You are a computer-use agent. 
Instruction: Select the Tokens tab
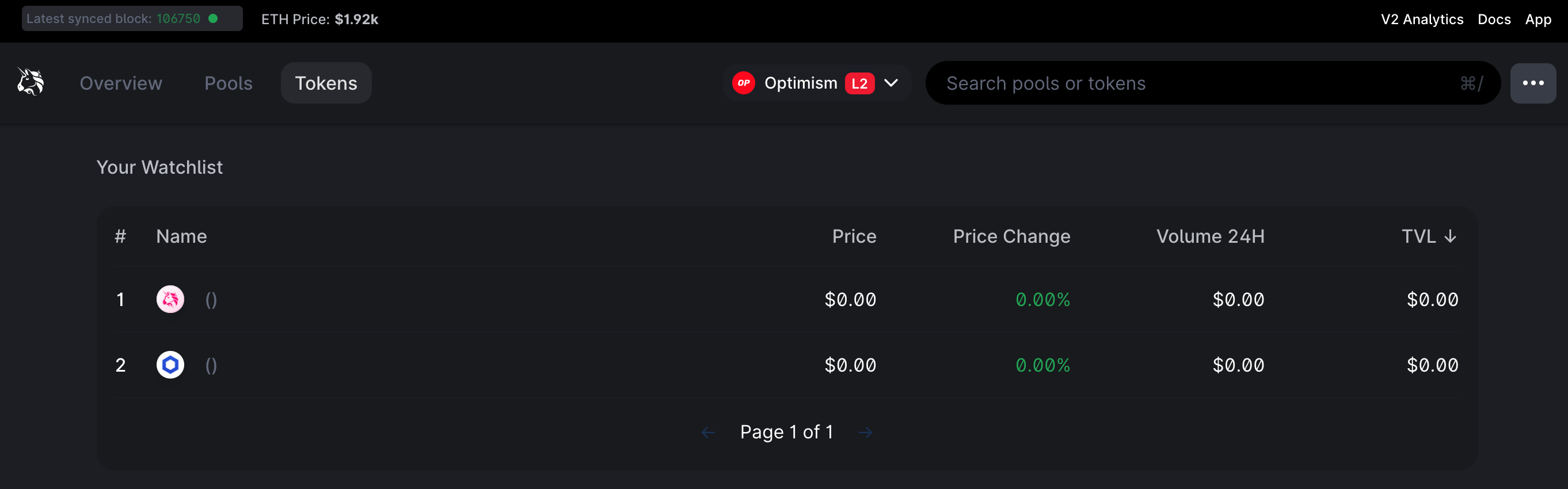pos(326,83)
